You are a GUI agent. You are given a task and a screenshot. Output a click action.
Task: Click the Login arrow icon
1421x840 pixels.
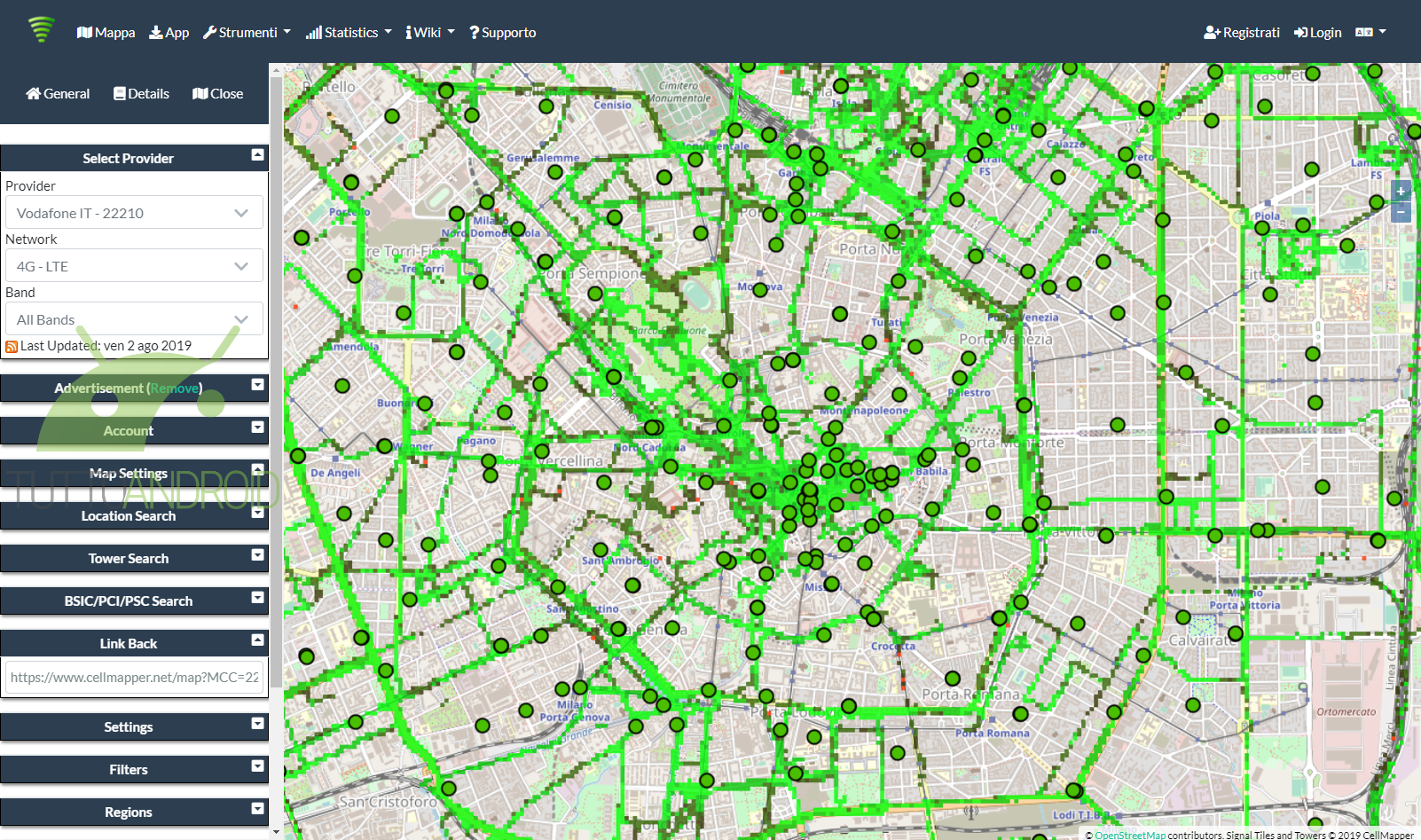[1300, 33]
